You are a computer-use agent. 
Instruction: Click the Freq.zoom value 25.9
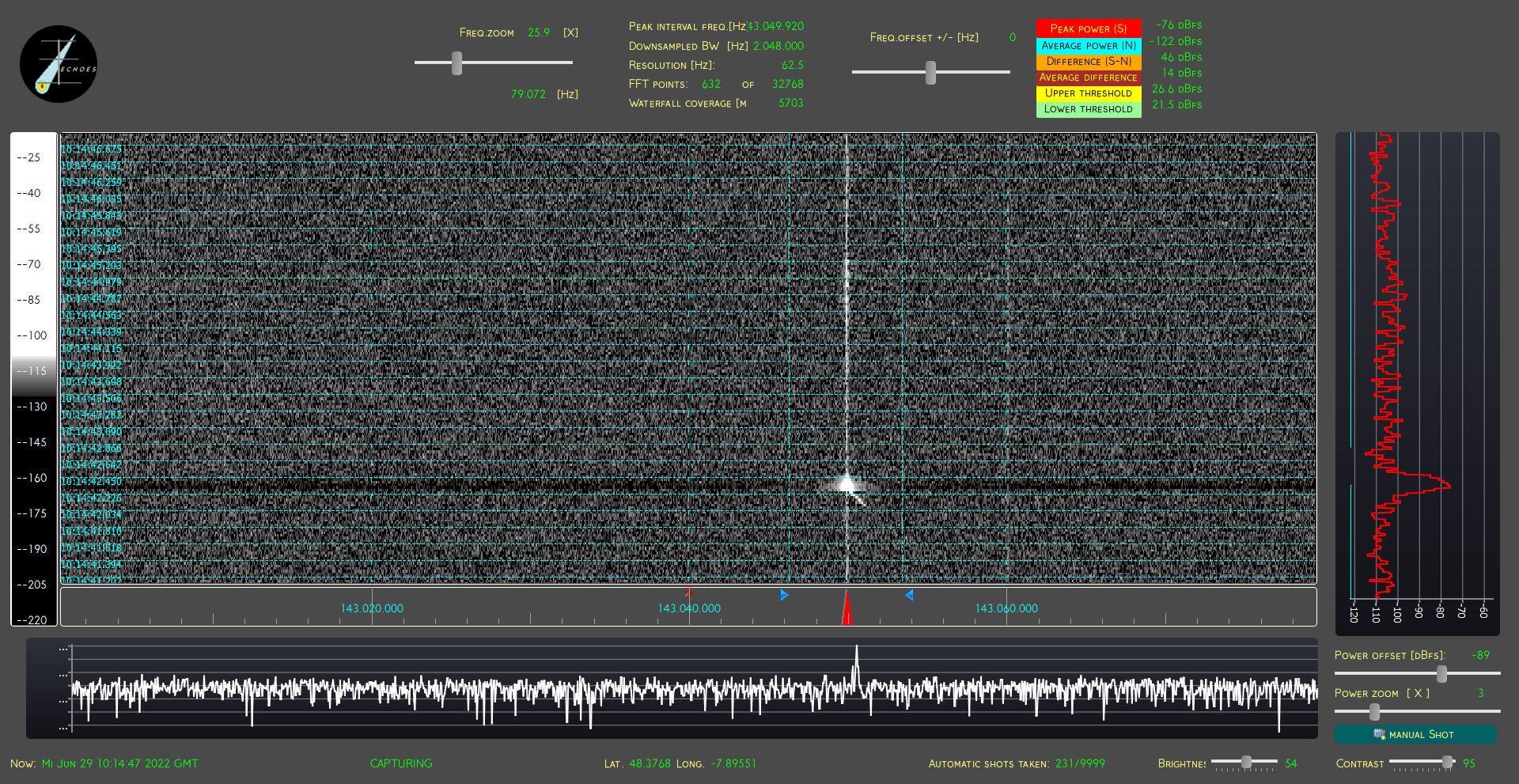[x=539, y=32]
